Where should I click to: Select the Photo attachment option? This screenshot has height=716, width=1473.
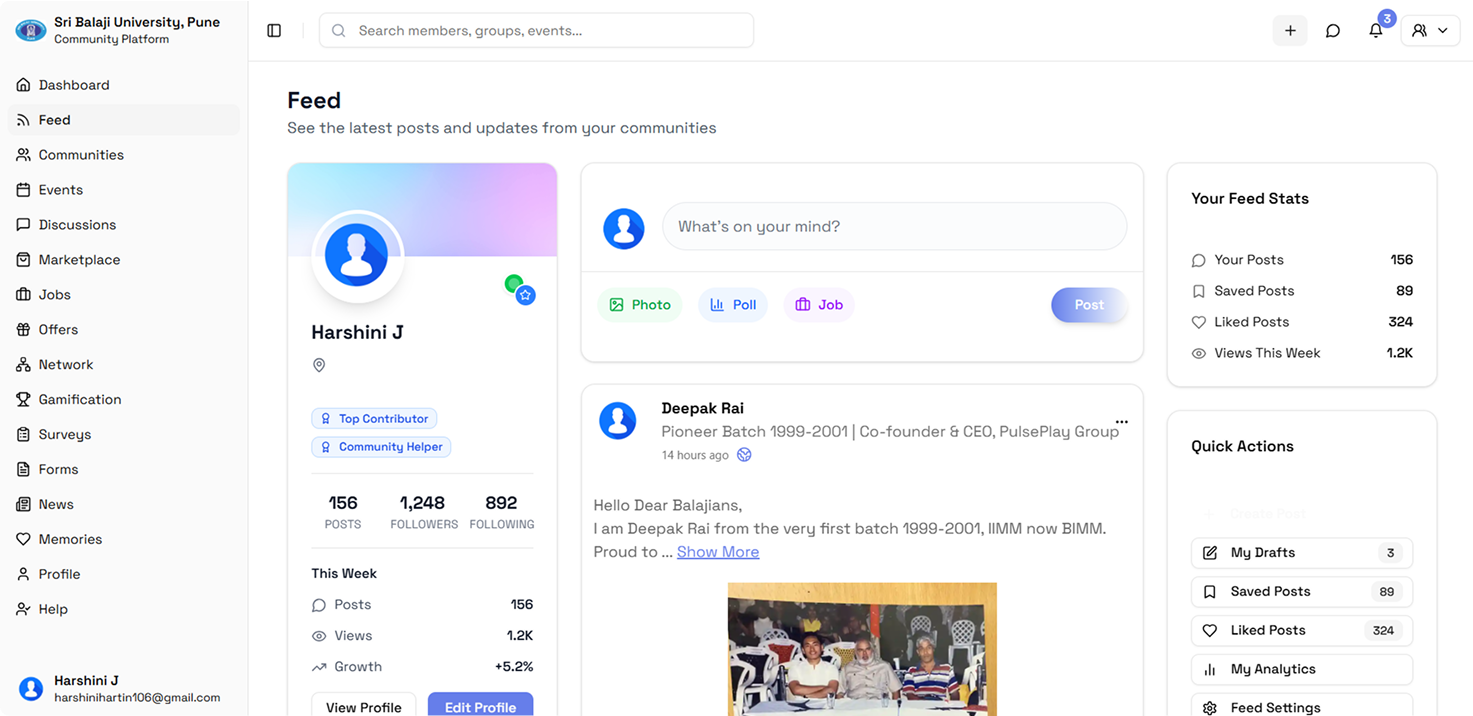tap(640, 305)
